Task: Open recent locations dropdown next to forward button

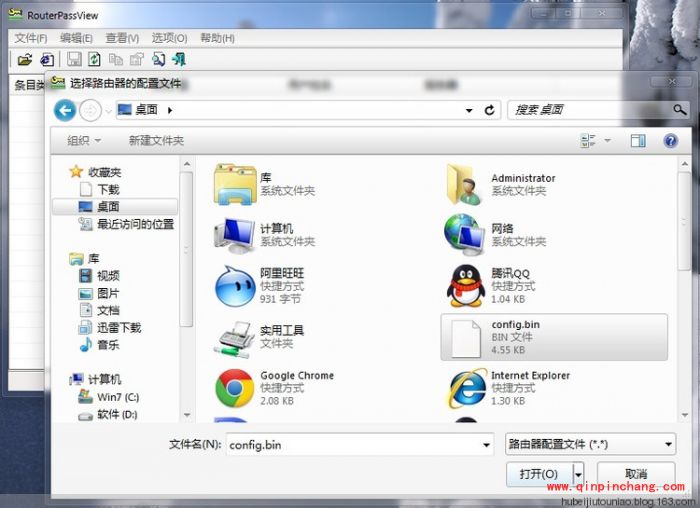Action: 108,111
